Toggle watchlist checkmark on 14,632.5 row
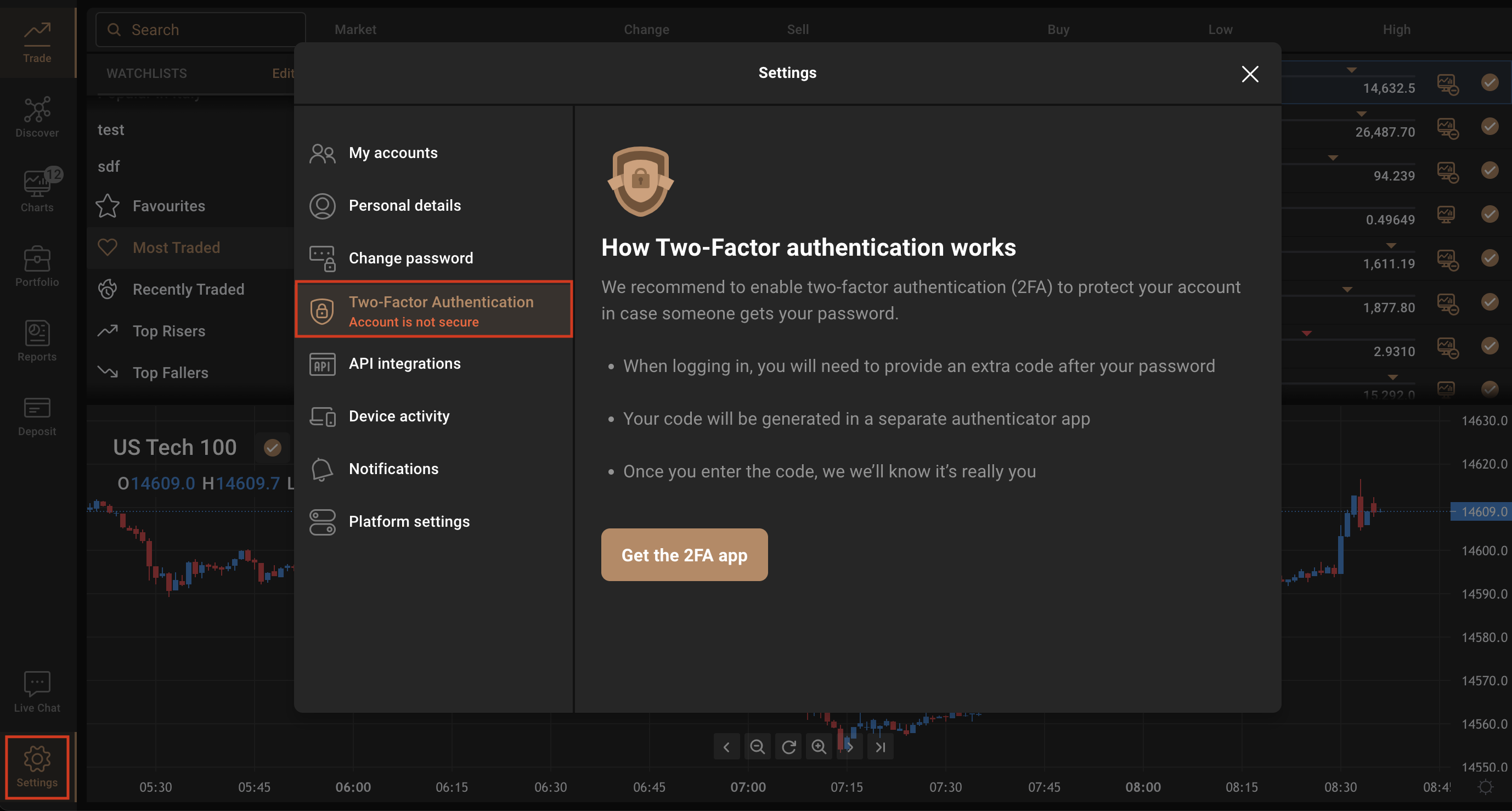The width and height of the screenshot is (1512, 811). [x=1490, y=82]
